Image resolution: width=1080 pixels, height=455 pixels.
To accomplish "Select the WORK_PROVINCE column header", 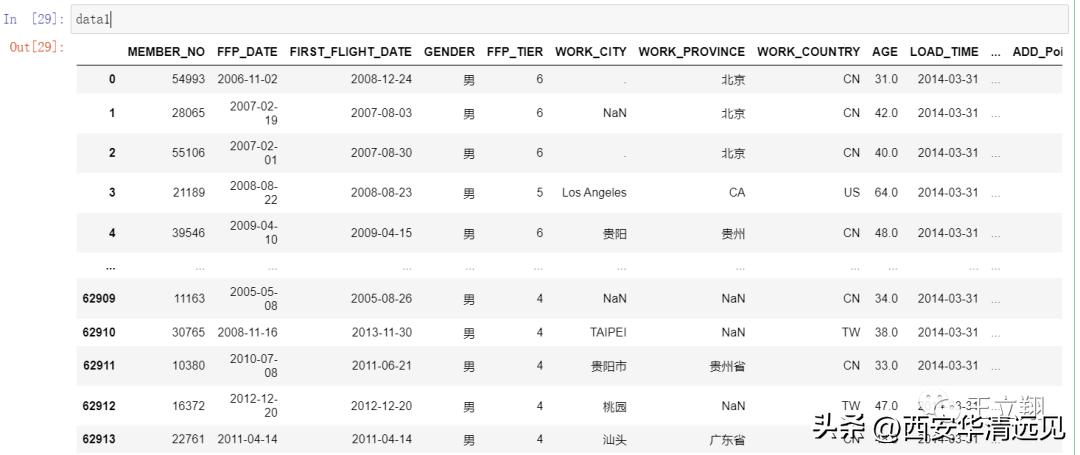I will [x=691, y=52].
